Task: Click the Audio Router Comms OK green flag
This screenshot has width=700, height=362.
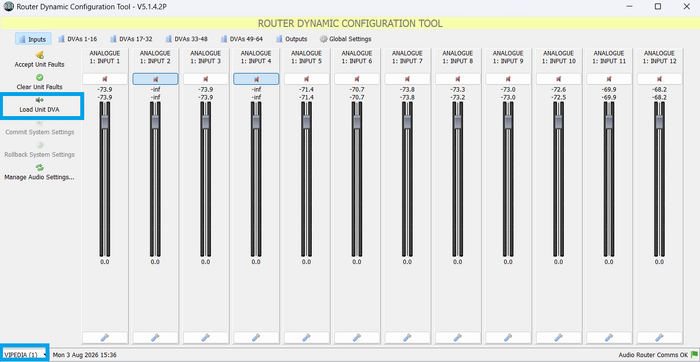Action: pyautogui.click(x=694, y=355)
